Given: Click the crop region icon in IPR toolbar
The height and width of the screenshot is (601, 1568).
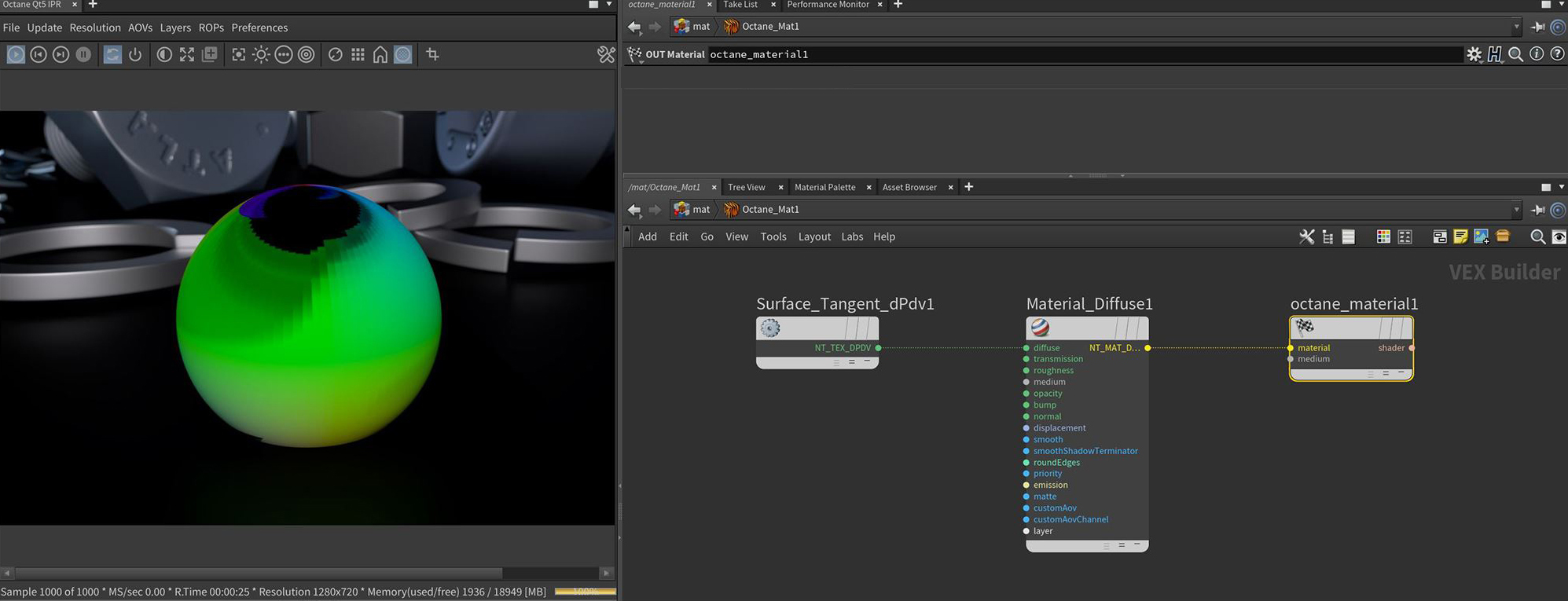Looking at the screenshot, I should 432,54.
